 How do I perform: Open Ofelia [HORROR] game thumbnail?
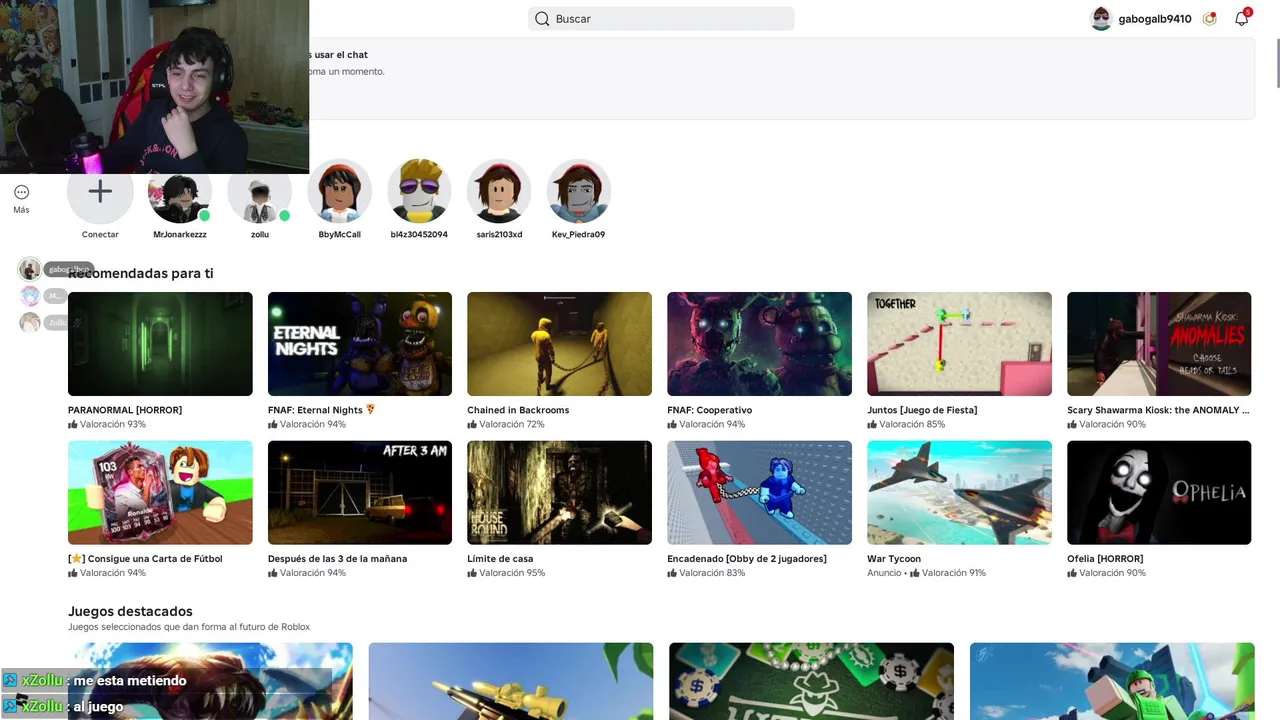coord(1159,493)
